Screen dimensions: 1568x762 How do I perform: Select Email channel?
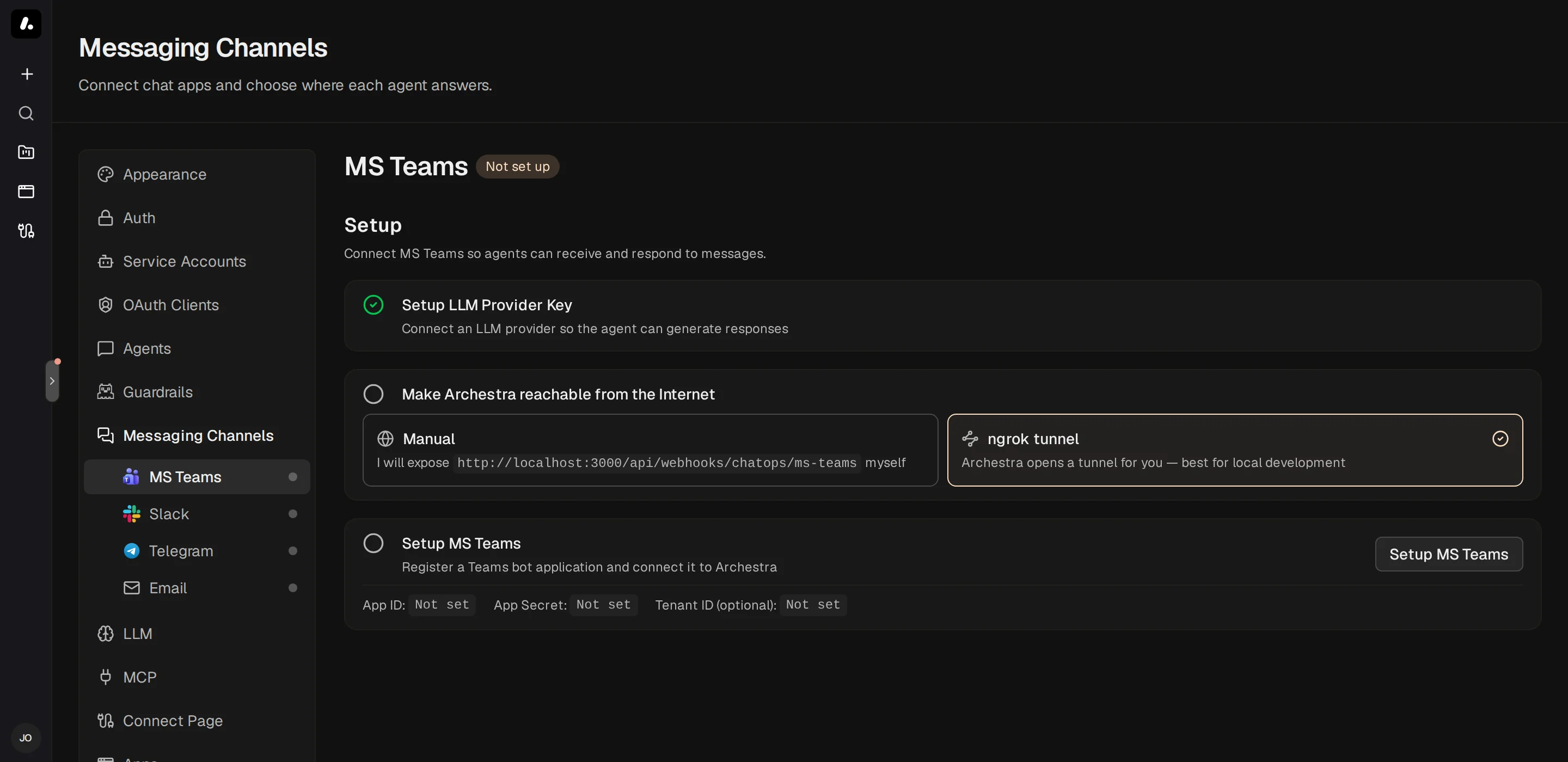tap(197, 588)
